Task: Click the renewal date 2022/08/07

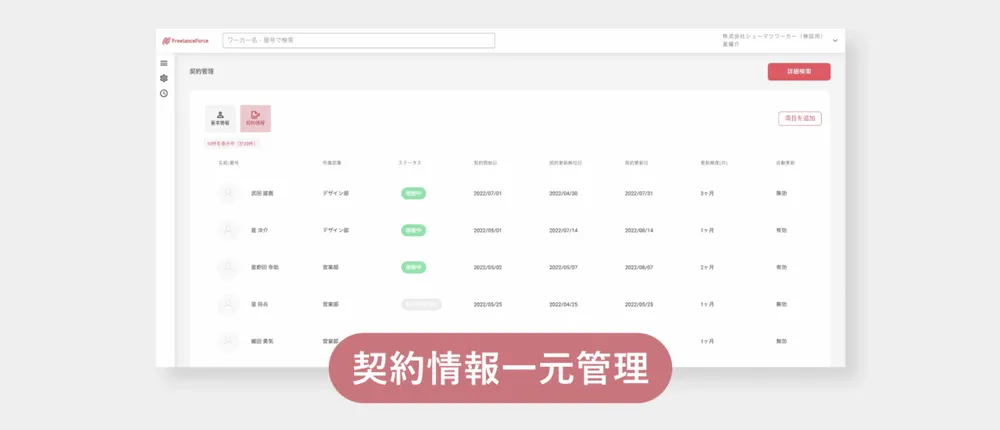Action: click(x=639, y=267)
